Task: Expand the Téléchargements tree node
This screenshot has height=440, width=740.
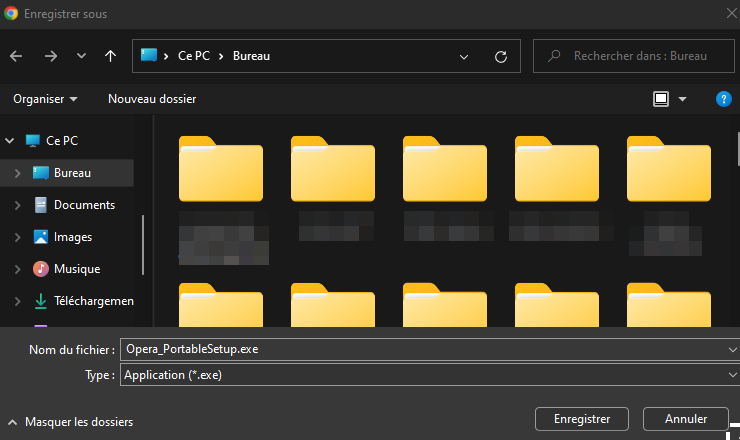Action: [17, 301]
